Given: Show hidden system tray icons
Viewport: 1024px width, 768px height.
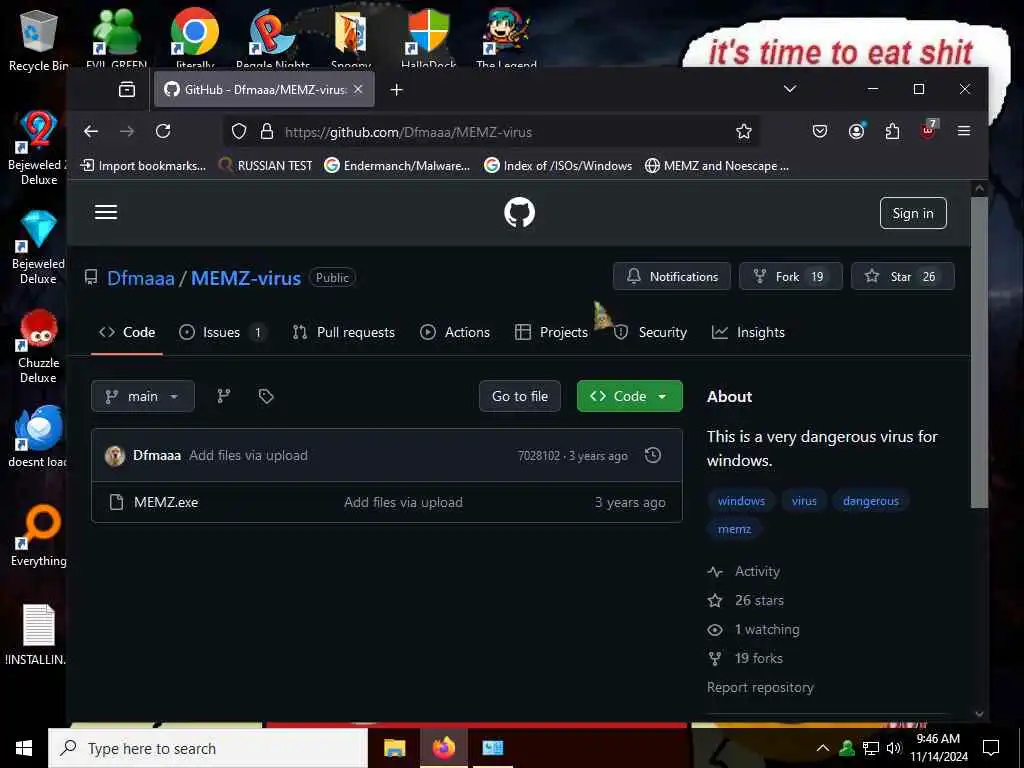Looking at the screenshot, I should point(823,748).
